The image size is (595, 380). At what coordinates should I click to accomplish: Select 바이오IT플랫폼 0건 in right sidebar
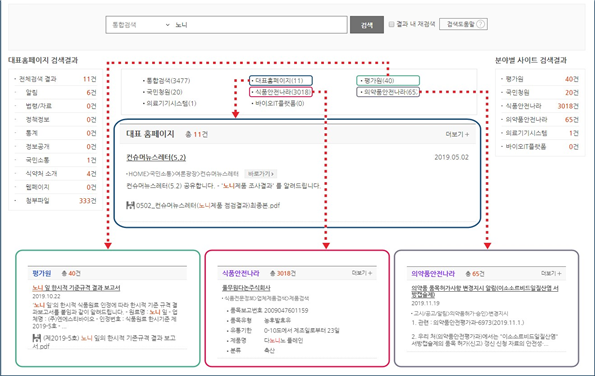point(540,147)
